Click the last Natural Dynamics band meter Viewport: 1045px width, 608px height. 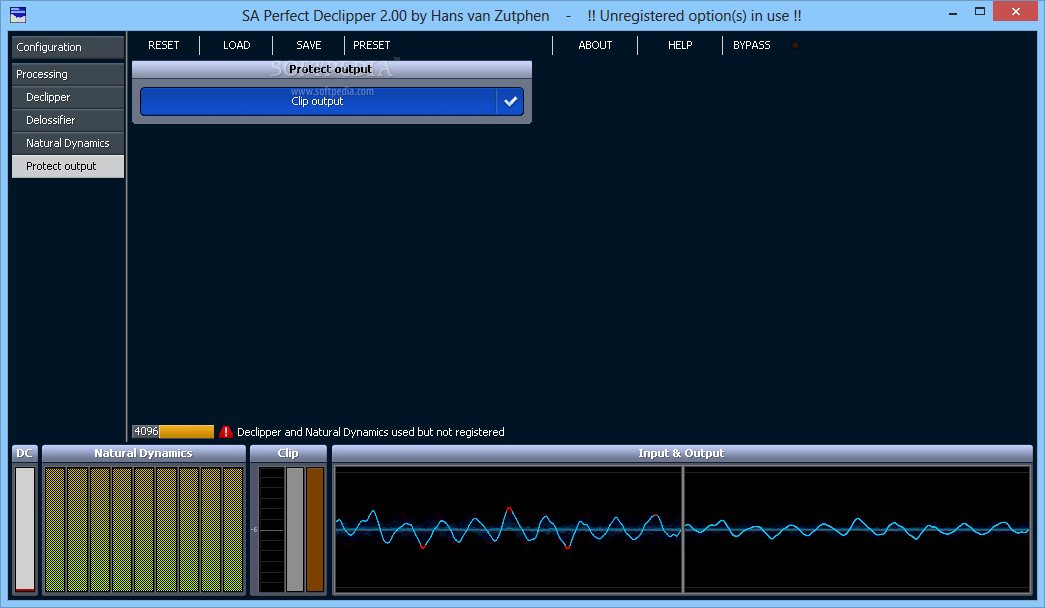click(x=233, y=529)
